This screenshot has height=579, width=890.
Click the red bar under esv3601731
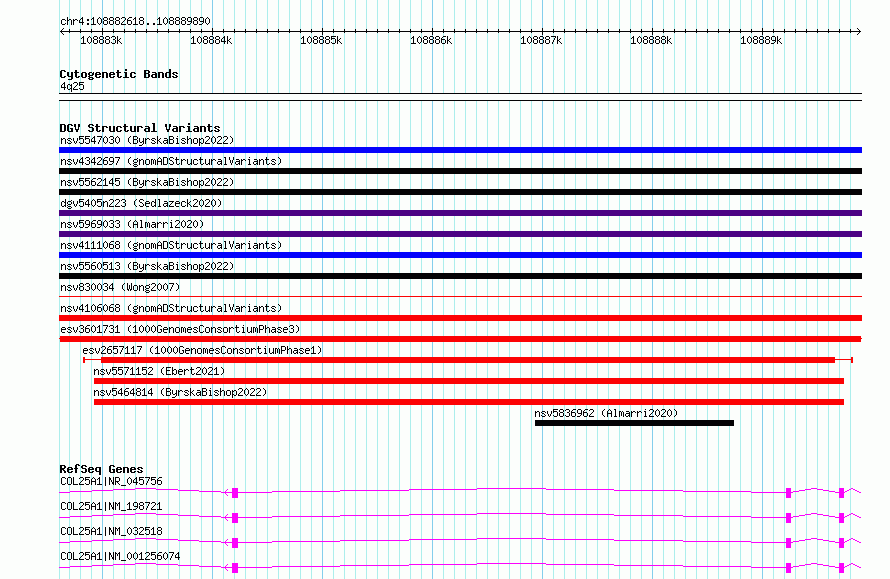point(460,339)
